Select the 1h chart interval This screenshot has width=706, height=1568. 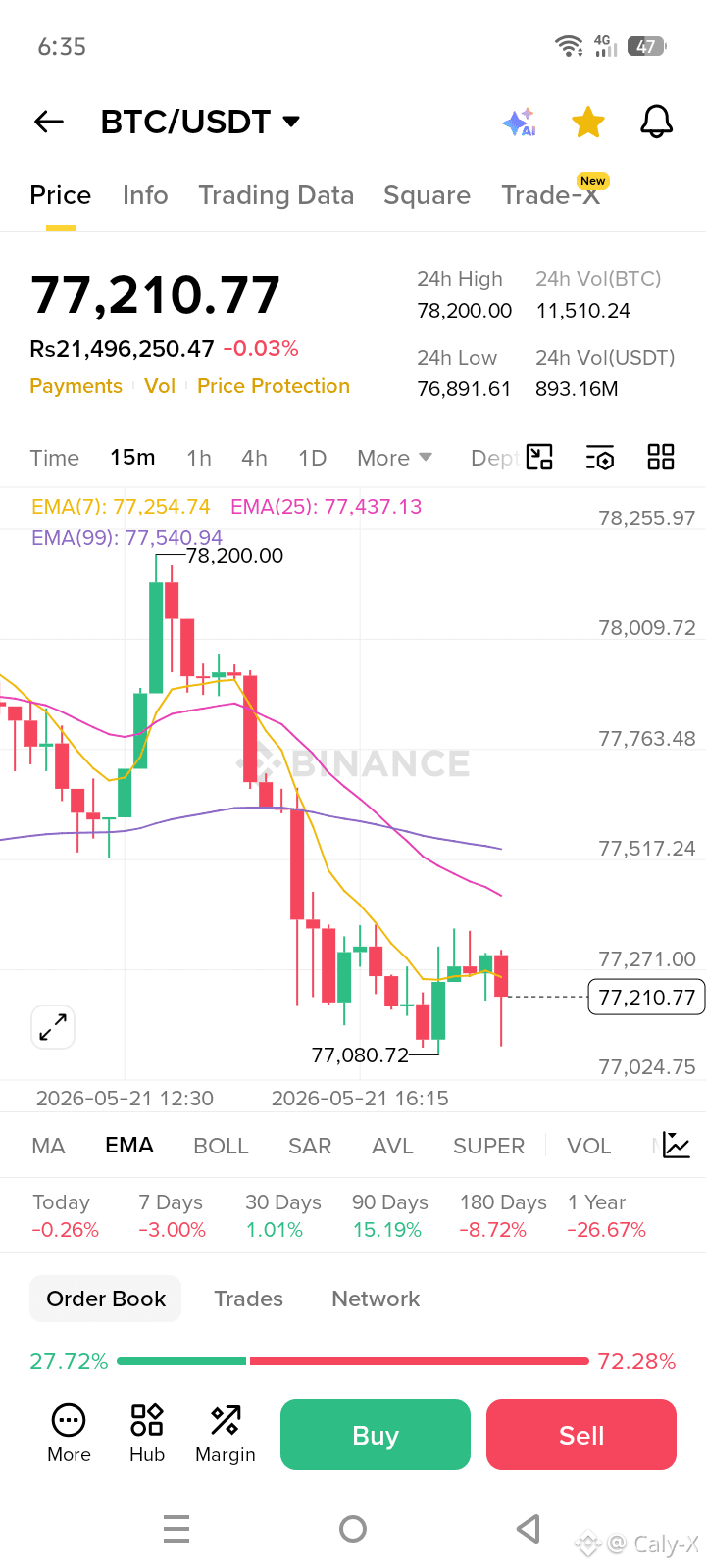[x=199, y=458]
